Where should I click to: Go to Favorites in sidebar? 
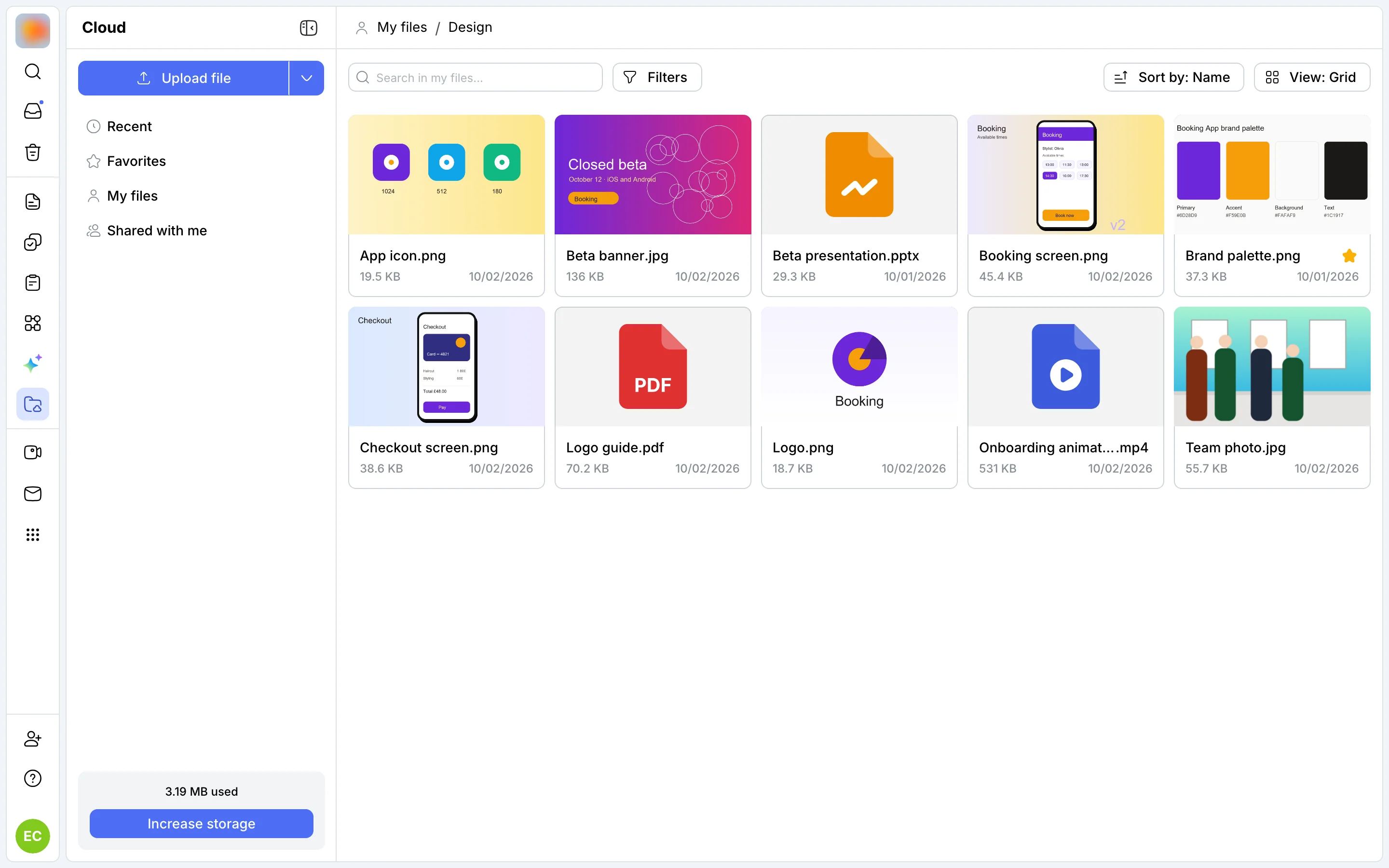201,162
